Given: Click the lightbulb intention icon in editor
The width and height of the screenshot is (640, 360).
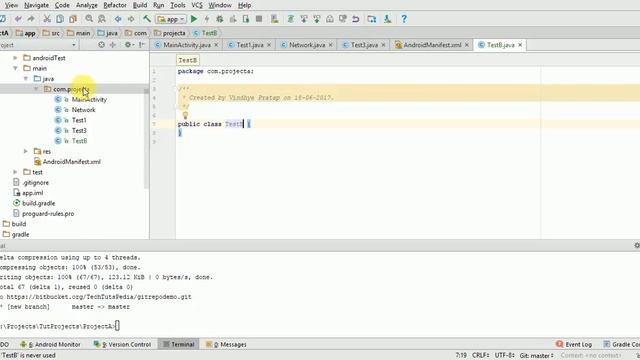Looking at the screenshot, I should (x=185, y=116).
